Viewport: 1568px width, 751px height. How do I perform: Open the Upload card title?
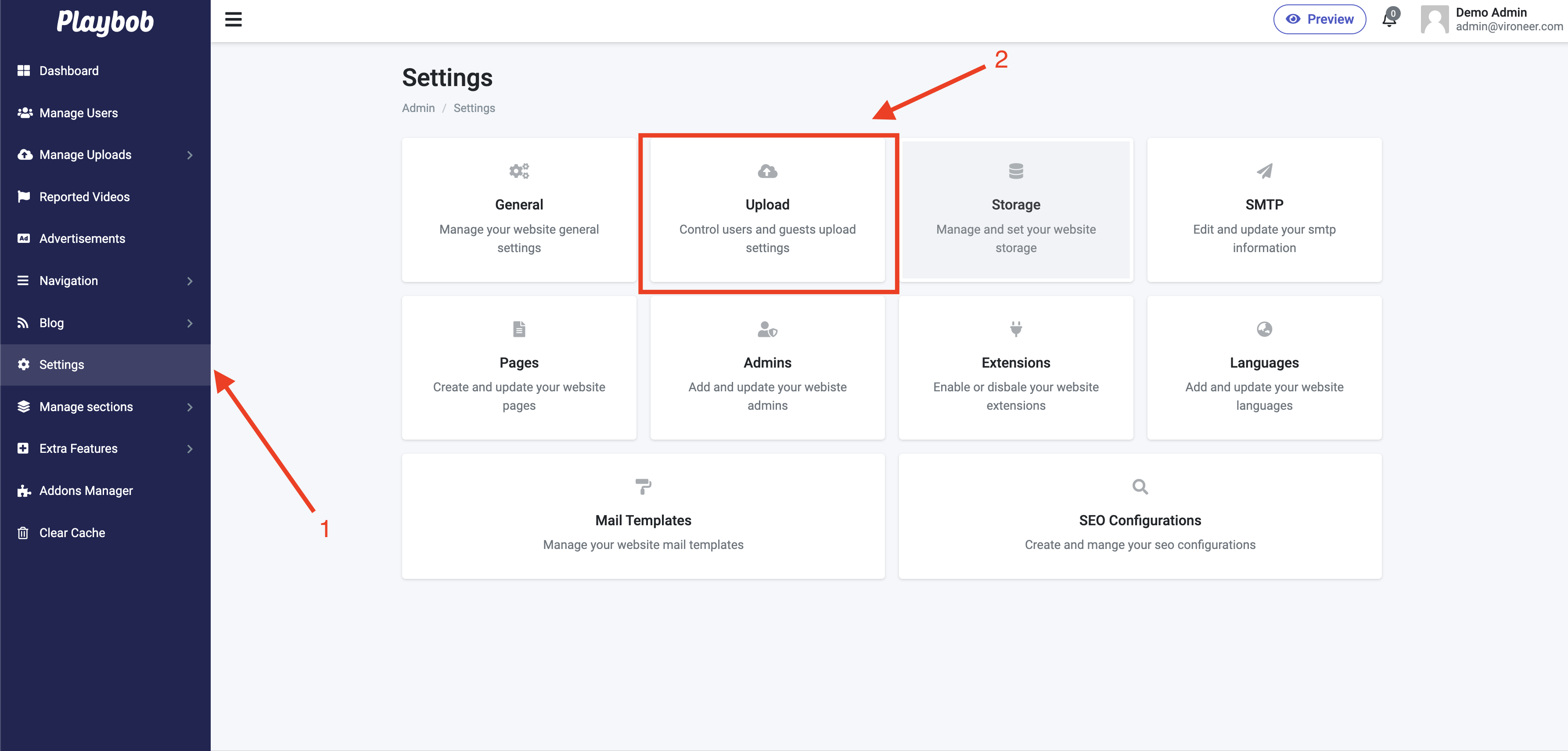(x=768, y=205)
